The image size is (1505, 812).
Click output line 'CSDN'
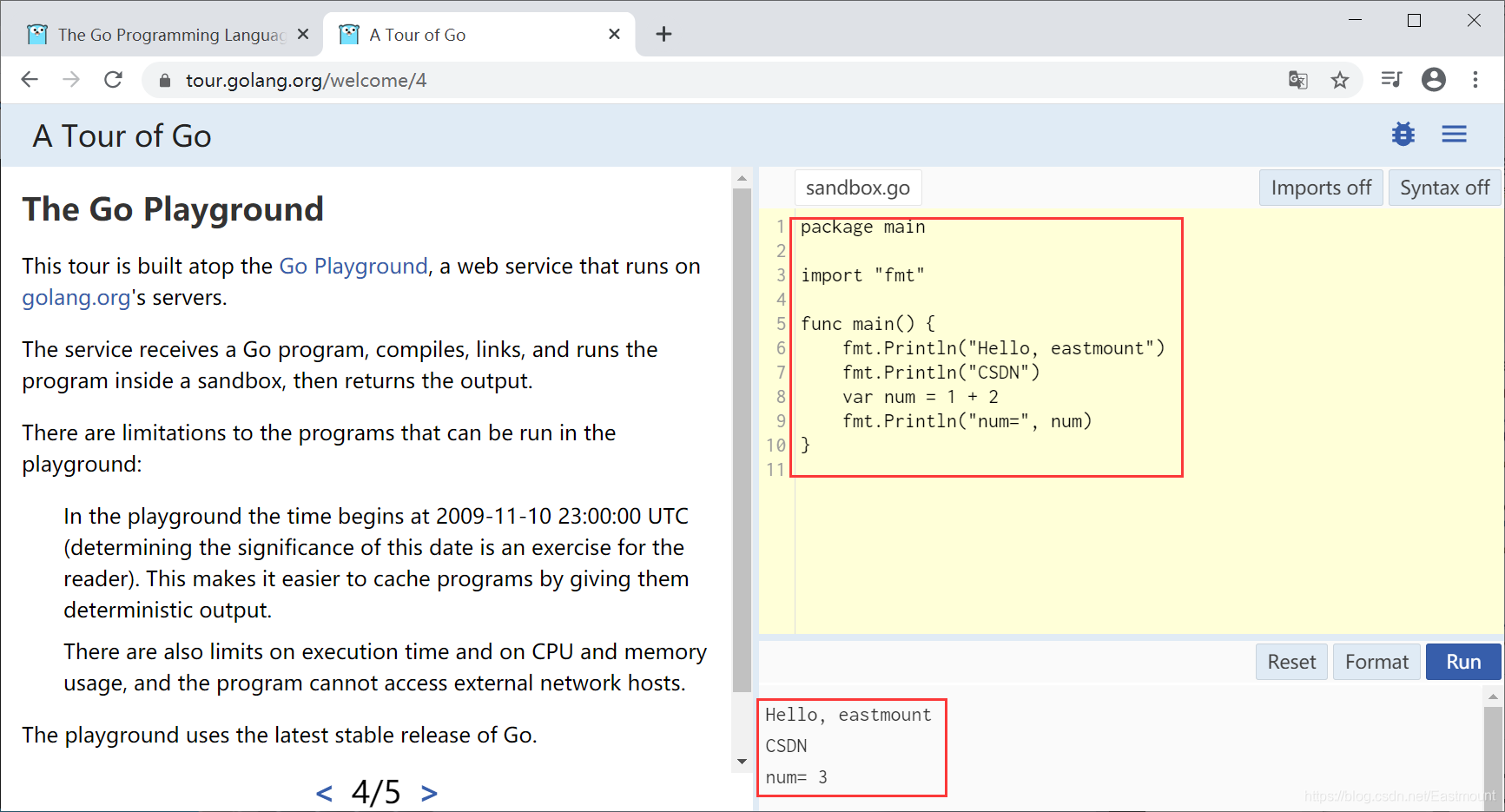click(x=786, y=746)
